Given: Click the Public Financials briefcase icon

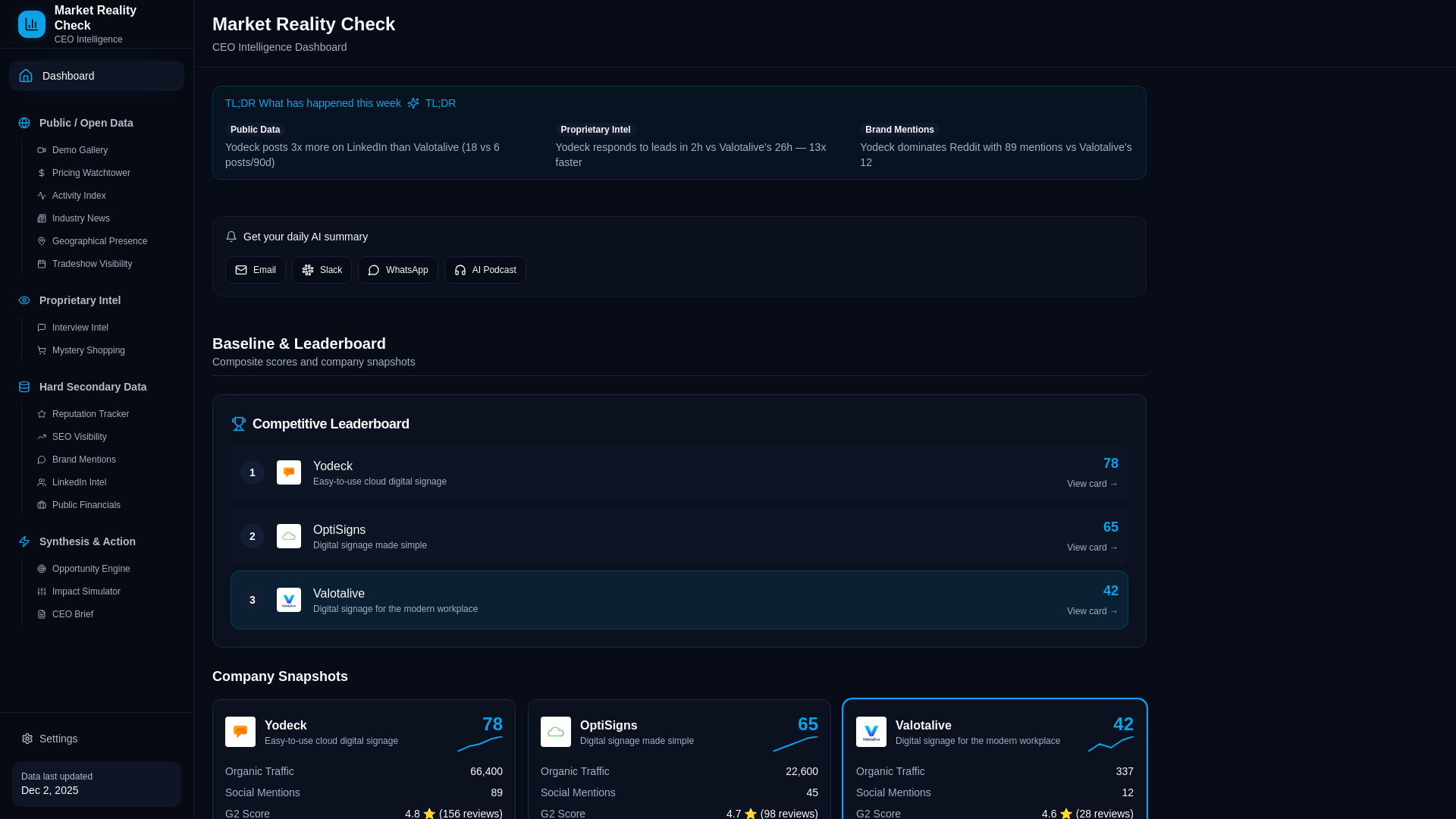Looking at the screenshot, I should pos(42,505).
